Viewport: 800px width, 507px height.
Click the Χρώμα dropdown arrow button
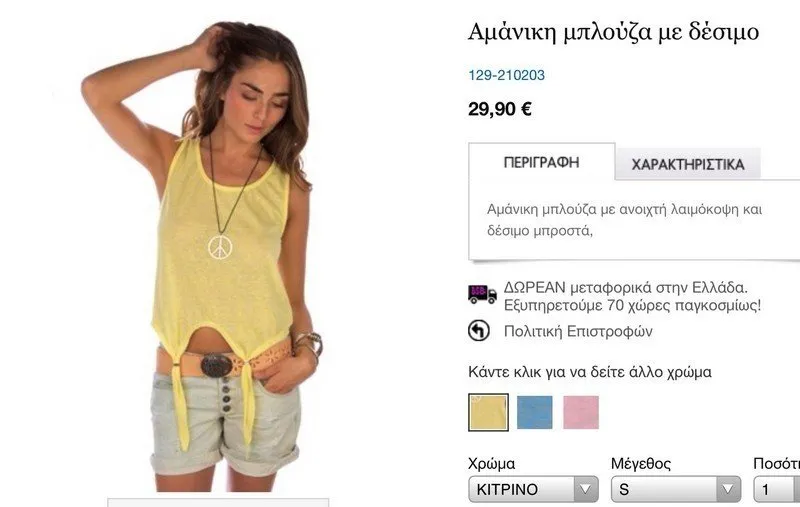point(585,489)
